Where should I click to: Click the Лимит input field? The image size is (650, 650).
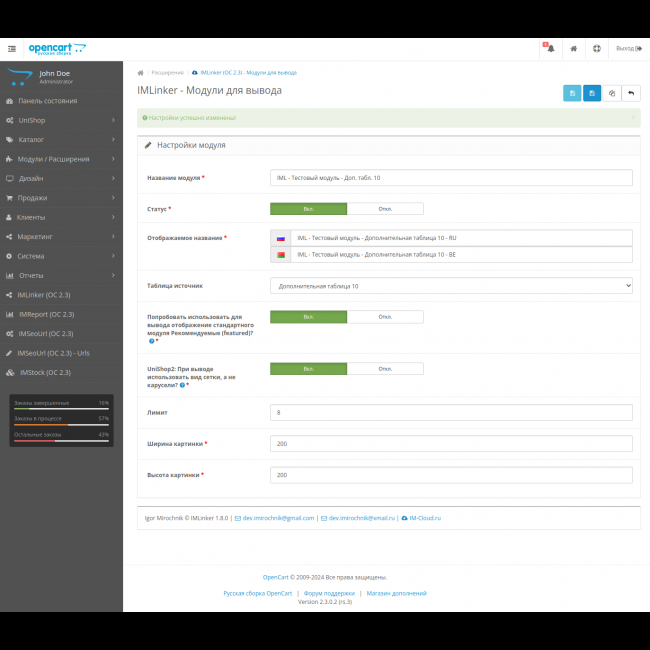(x=451, y=412)
